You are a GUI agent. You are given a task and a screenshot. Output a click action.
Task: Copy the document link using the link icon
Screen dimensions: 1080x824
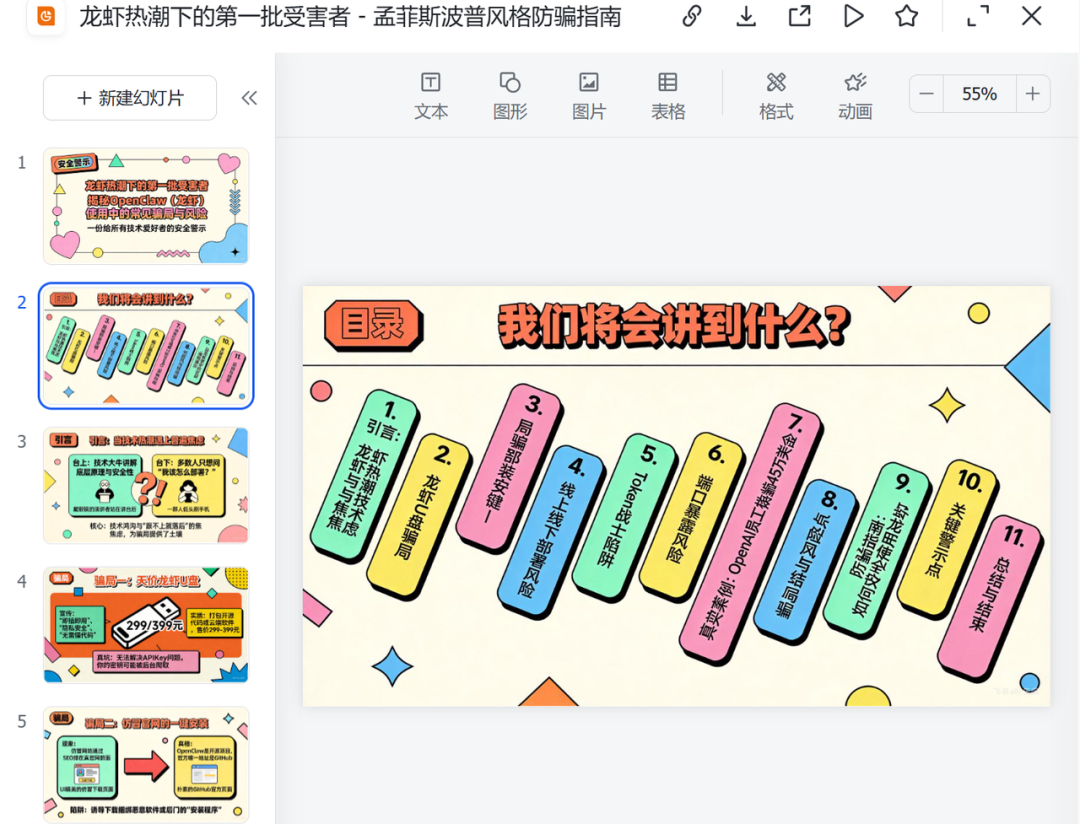click(x=691, y=16)
